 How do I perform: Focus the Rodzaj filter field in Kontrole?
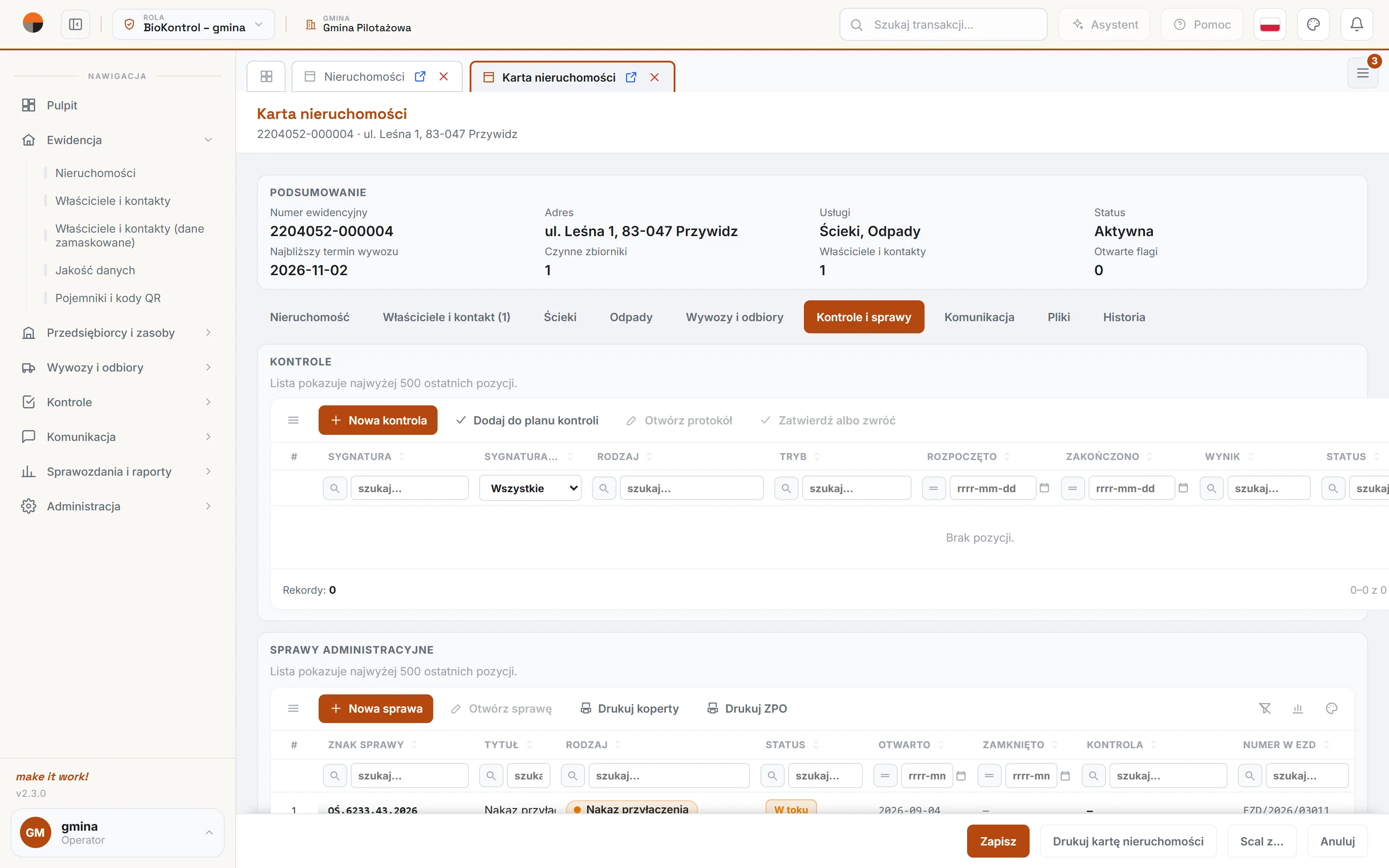(691, 488)
